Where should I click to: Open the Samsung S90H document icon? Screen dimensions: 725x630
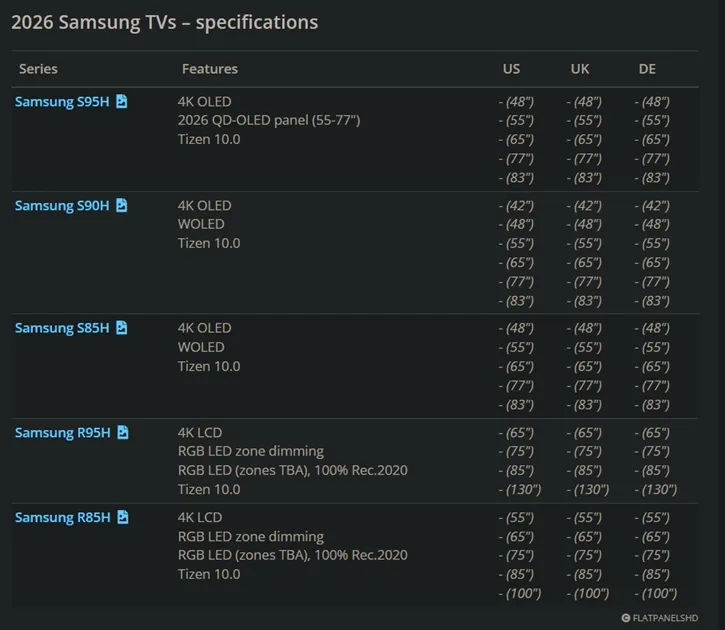click(122, 205)
